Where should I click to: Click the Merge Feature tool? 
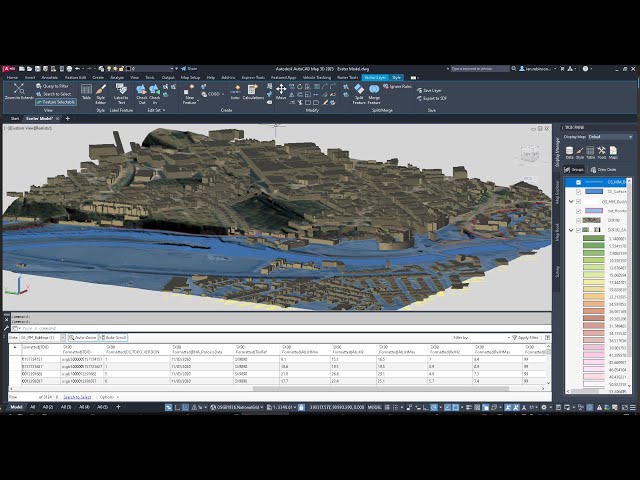coord(374,94)
